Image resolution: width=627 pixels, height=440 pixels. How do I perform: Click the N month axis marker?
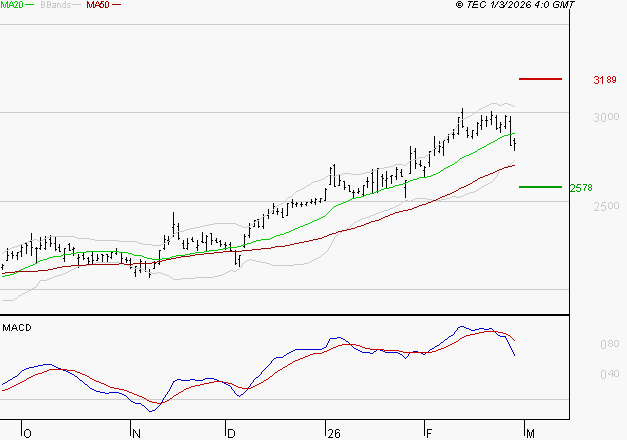click(136, 434)
